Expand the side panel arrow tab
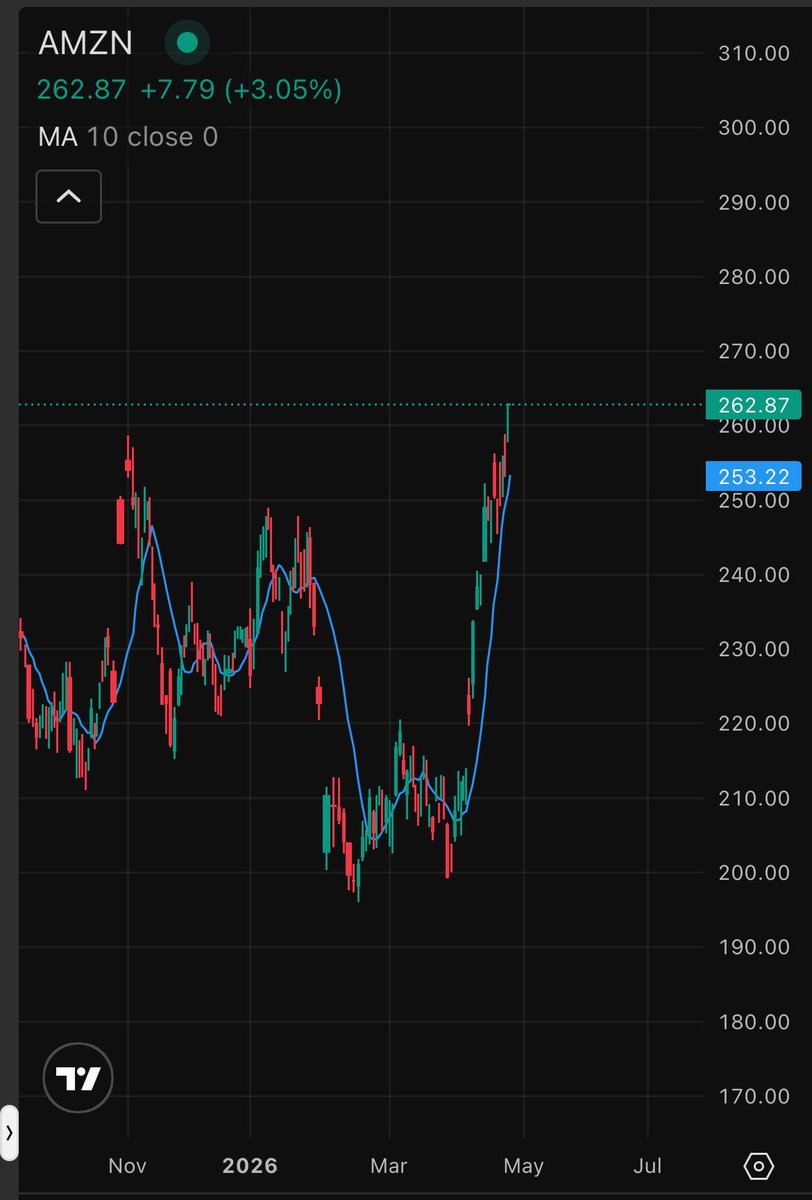Viewport: 812px width, 1200px height. [x=9, y=1133]
